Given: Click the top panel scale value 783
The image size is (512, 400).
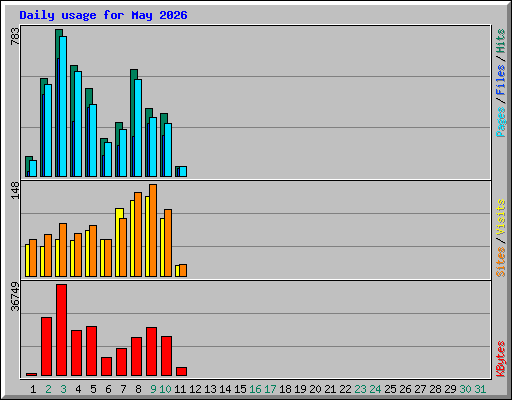Looking at the screenshot, I should 15,36.
